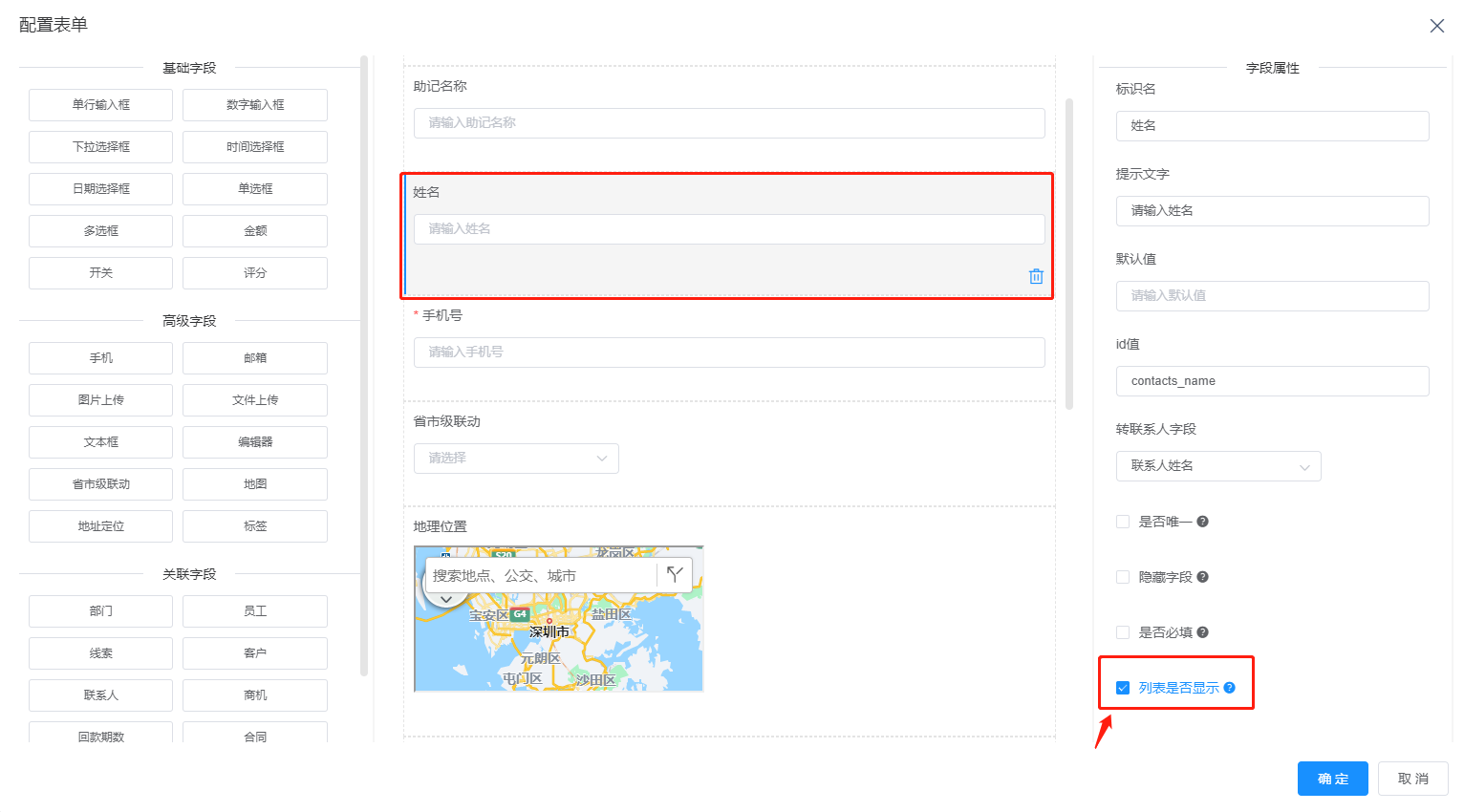The height and width of the screenshot is (812, 1464).
Task: Click the center form area vertical scrollbar
Action: coord(1069,253)
